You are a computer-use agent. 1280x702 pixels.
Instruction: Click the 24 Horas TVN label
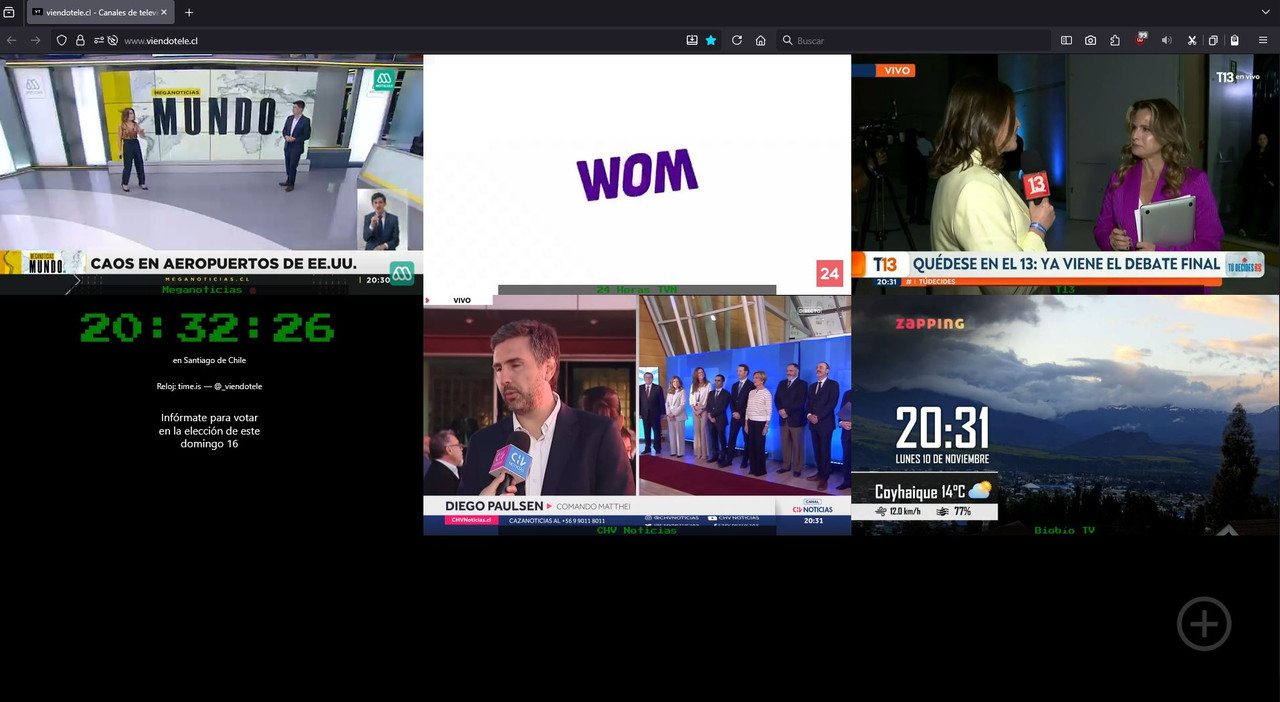(x=637, y=290)
